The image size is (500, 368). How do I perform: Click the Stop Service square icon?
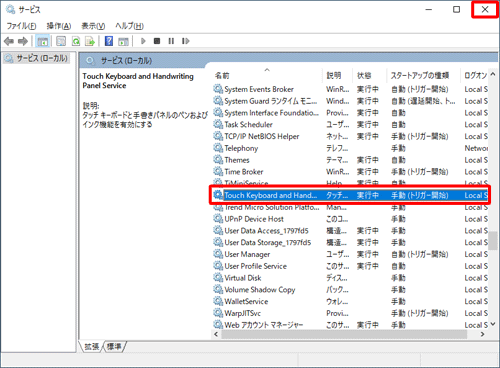click(157, 41)
